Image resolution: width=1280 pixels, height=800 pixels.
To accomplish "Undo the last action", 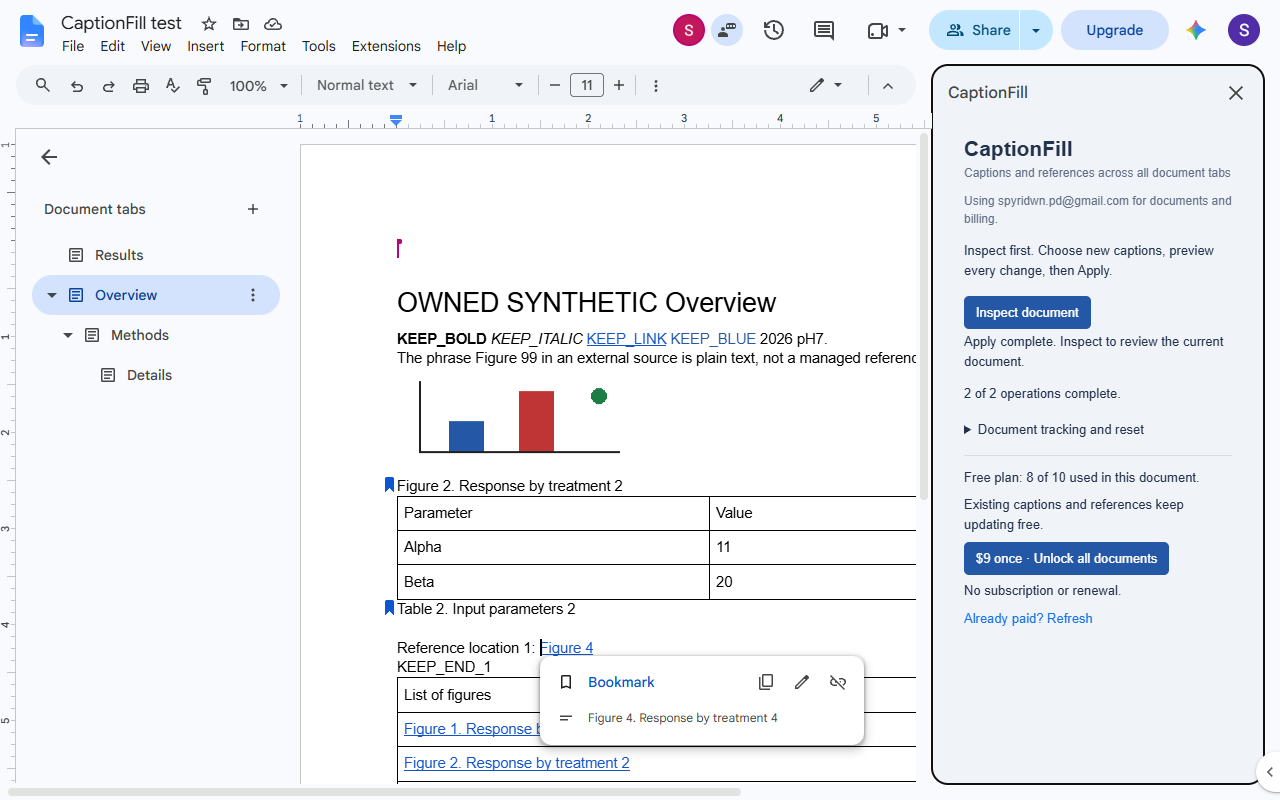I will tap(77, 86).
